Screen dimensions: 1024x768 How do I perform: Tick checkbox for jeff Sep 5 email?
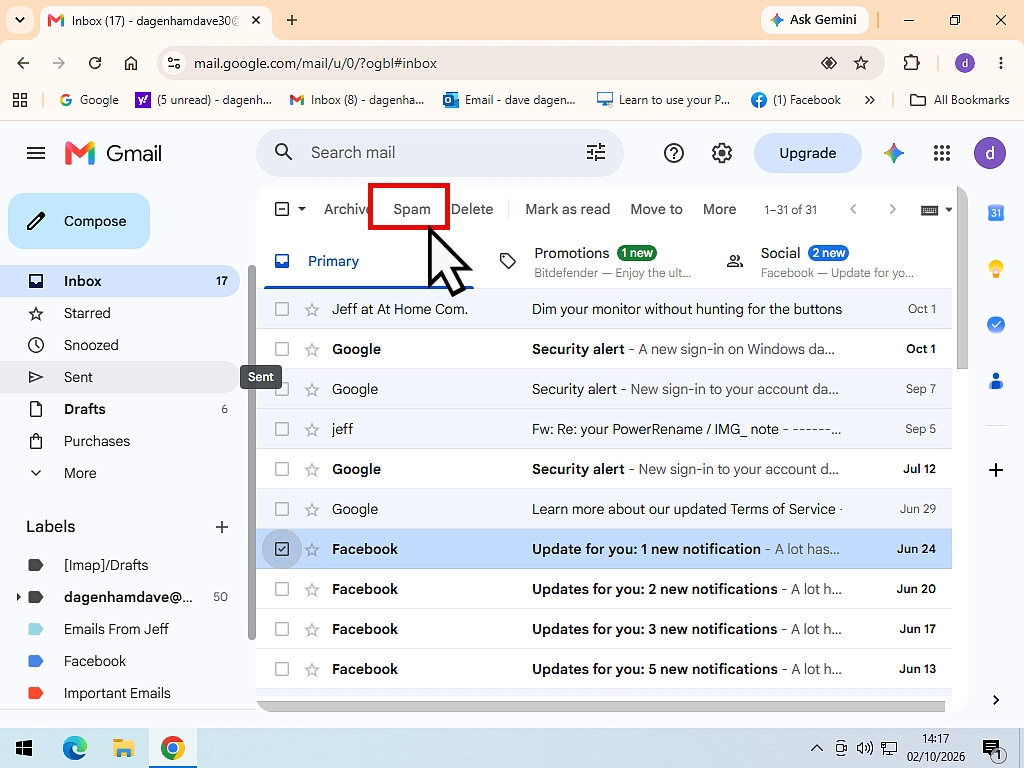tap(281, 429)
